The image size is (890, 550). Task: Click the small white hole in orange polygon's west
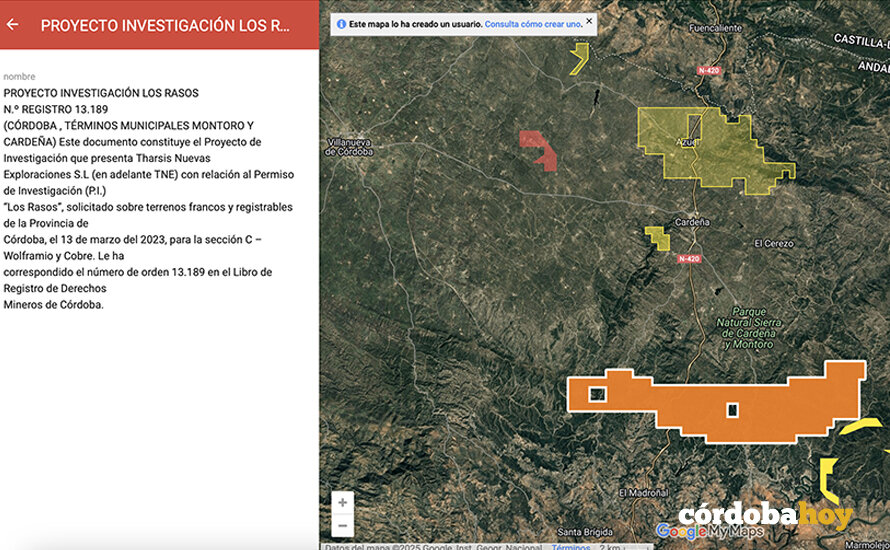[597, 394]
